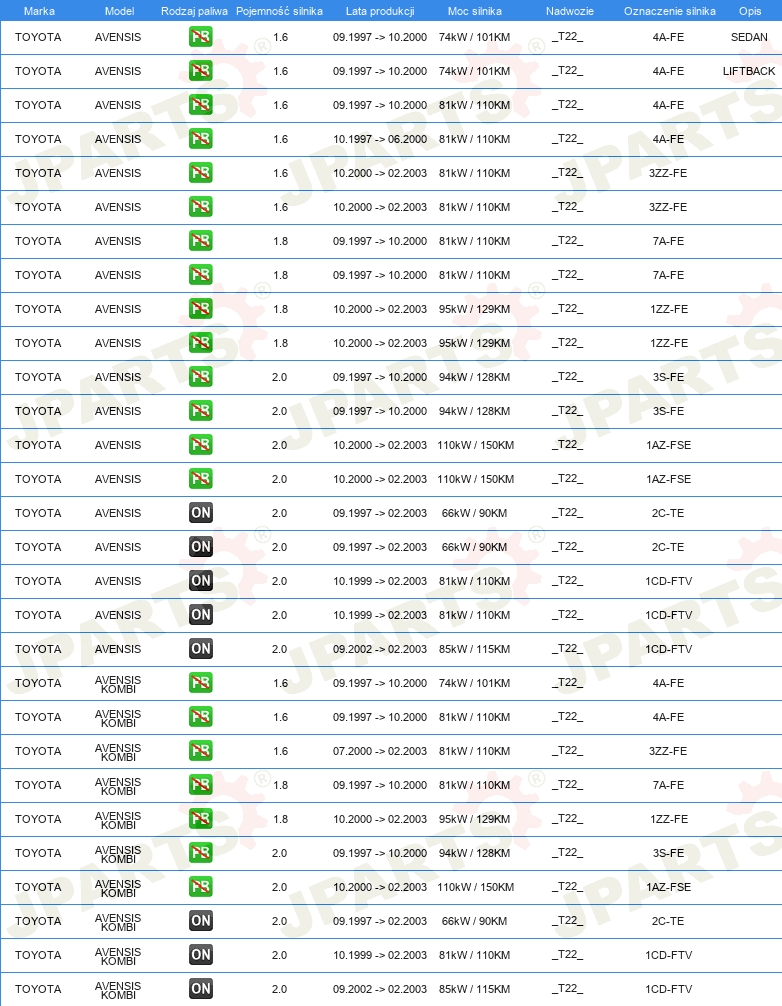Click 2C-TE in the Avensis Kombi row
782x1006 pixels.
668,921
